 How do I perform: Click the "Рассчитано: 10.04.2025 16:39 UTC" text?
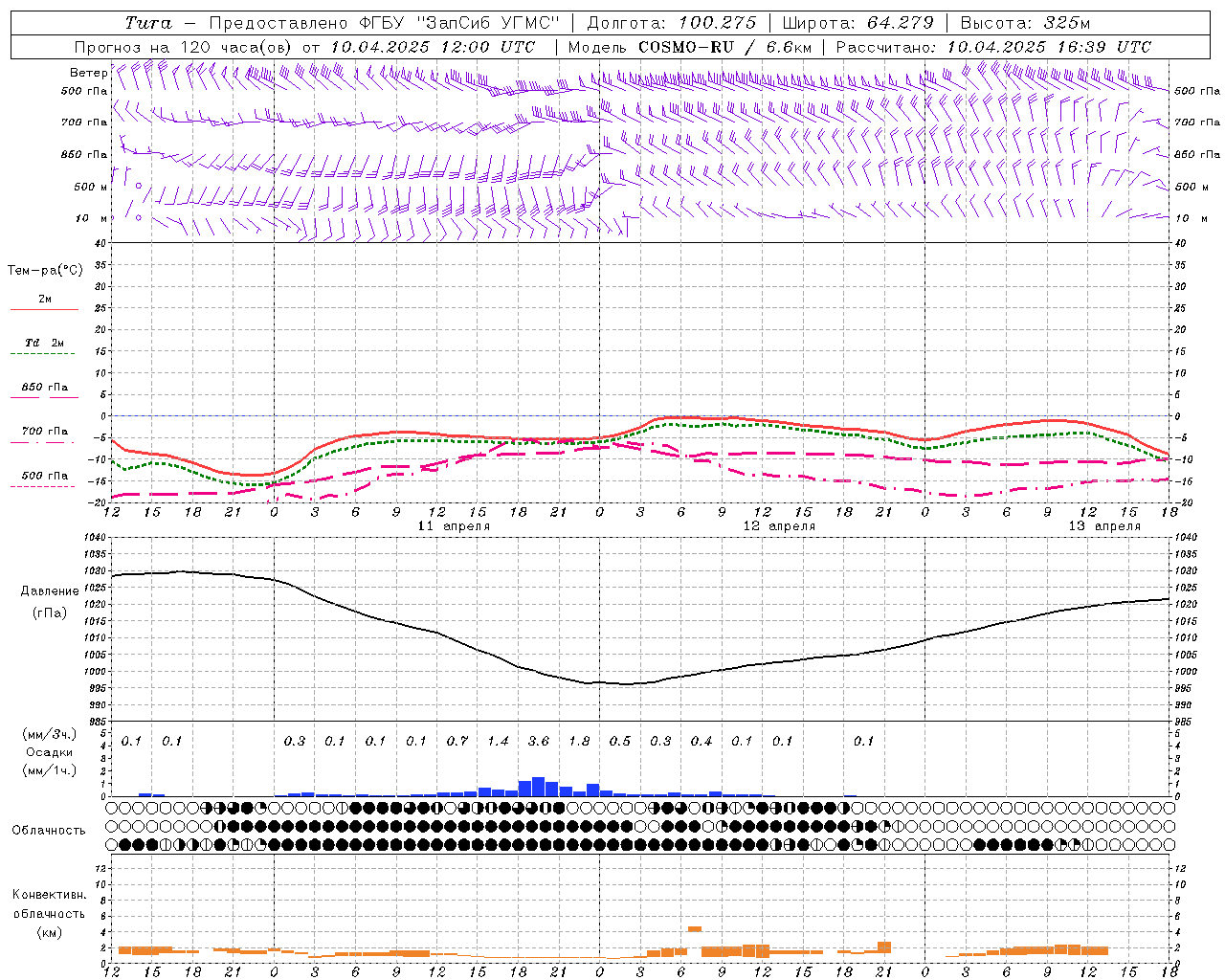click(993, 47)
